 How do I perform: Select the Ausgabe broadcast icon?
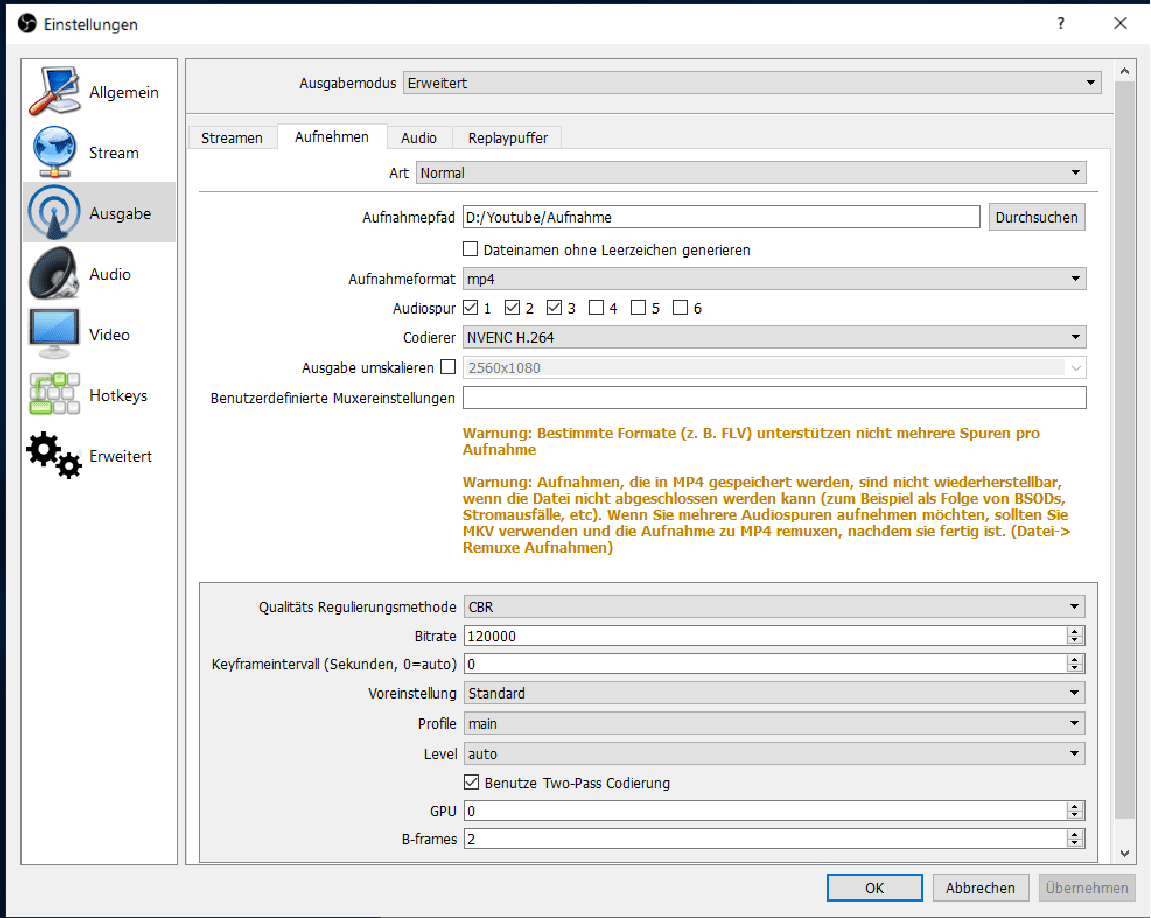[x=54, y=213]
